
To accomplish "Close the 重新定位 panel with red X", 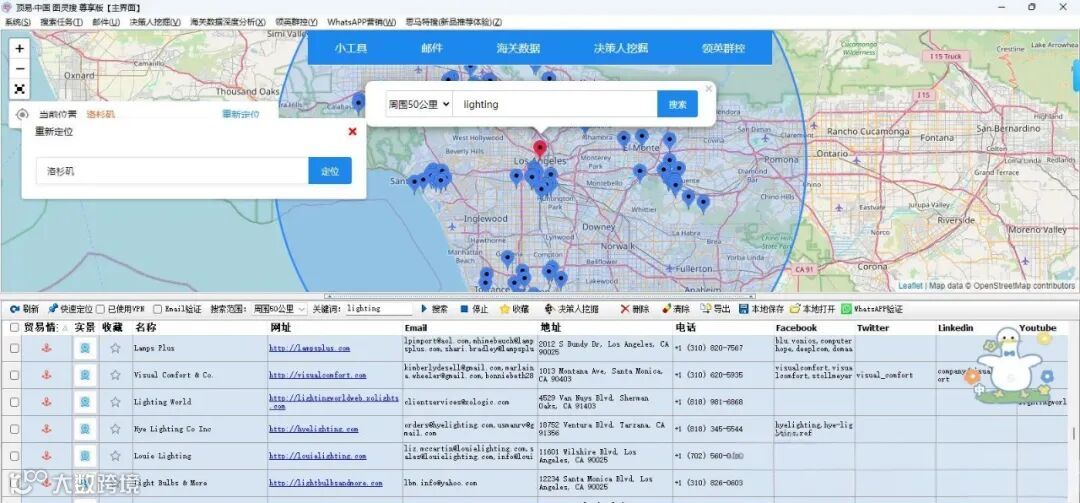I will click(x=353, y=131).
